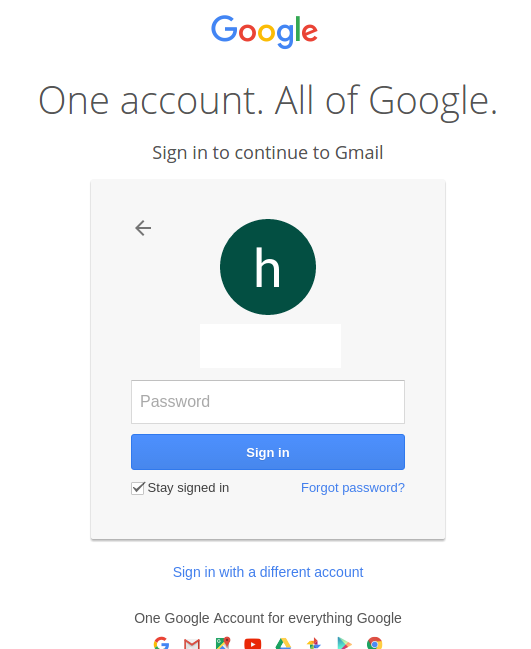This screenshot has width=531, height=649.
Task: Click the Sign in to continue to Gmail text
Action: click(268, 153)
